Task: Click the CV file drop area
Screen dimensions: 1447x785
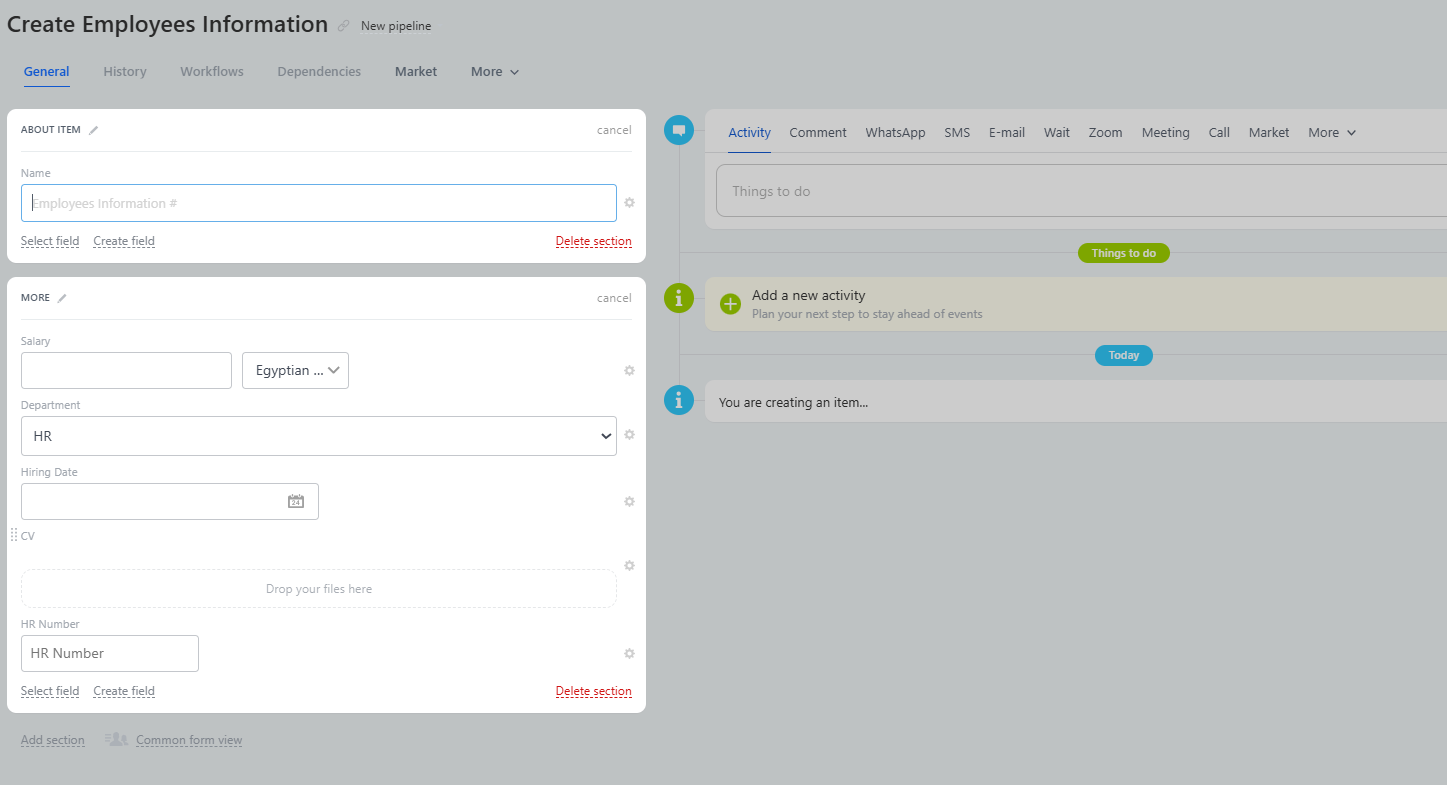Action: [x=318, y=589]
